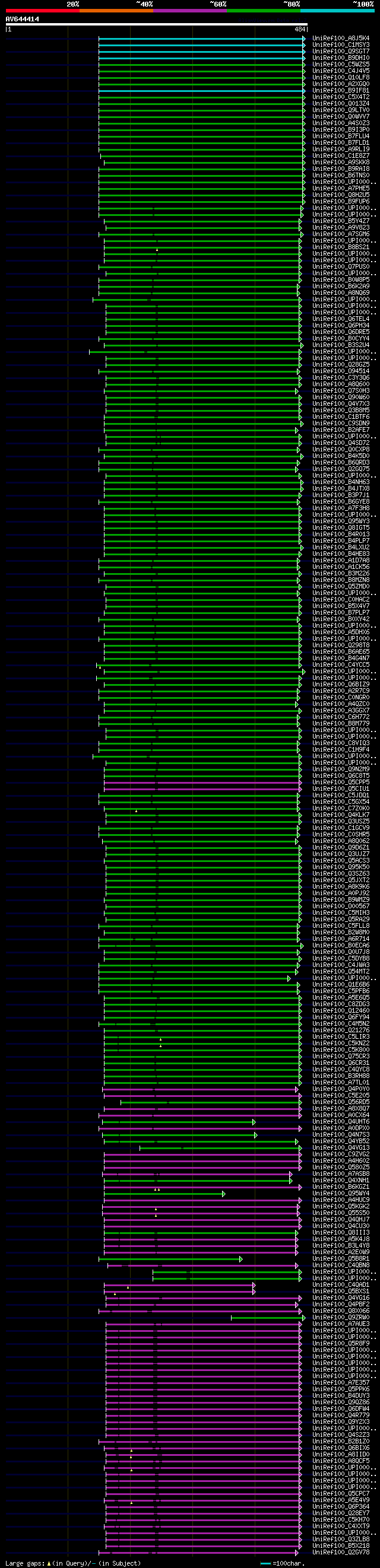Screen dimensions: 380x1568
Task: Select the UniRef100_A7AUE3 entry
Action: coord(341,1324)
